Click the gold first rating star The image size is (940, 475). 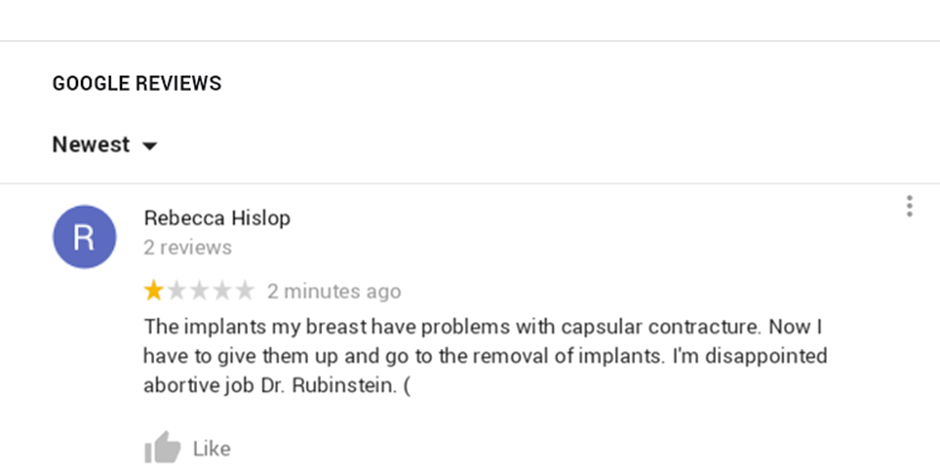154,291
